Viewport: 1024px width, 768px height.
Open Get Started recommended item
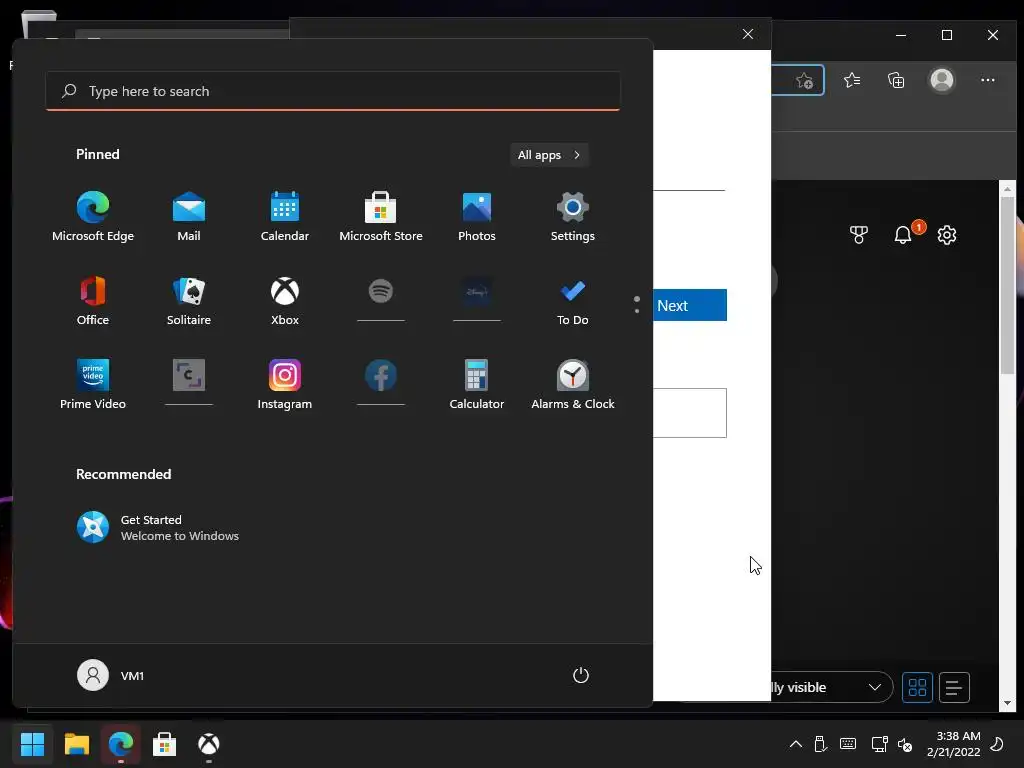click(158, 528)
